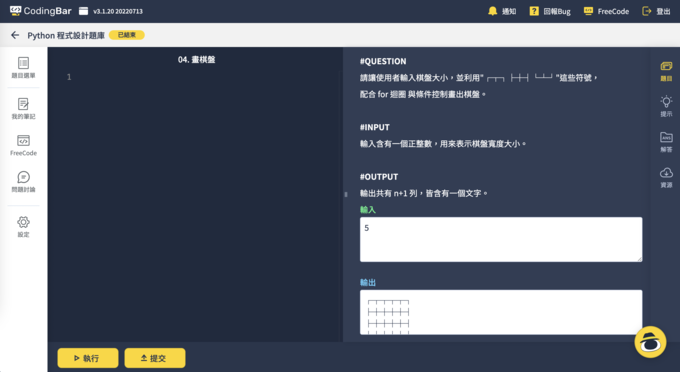The width and height of the screenshot is (680, 372).
Task: Open FreeCode from the top bar
Action: 606,11
